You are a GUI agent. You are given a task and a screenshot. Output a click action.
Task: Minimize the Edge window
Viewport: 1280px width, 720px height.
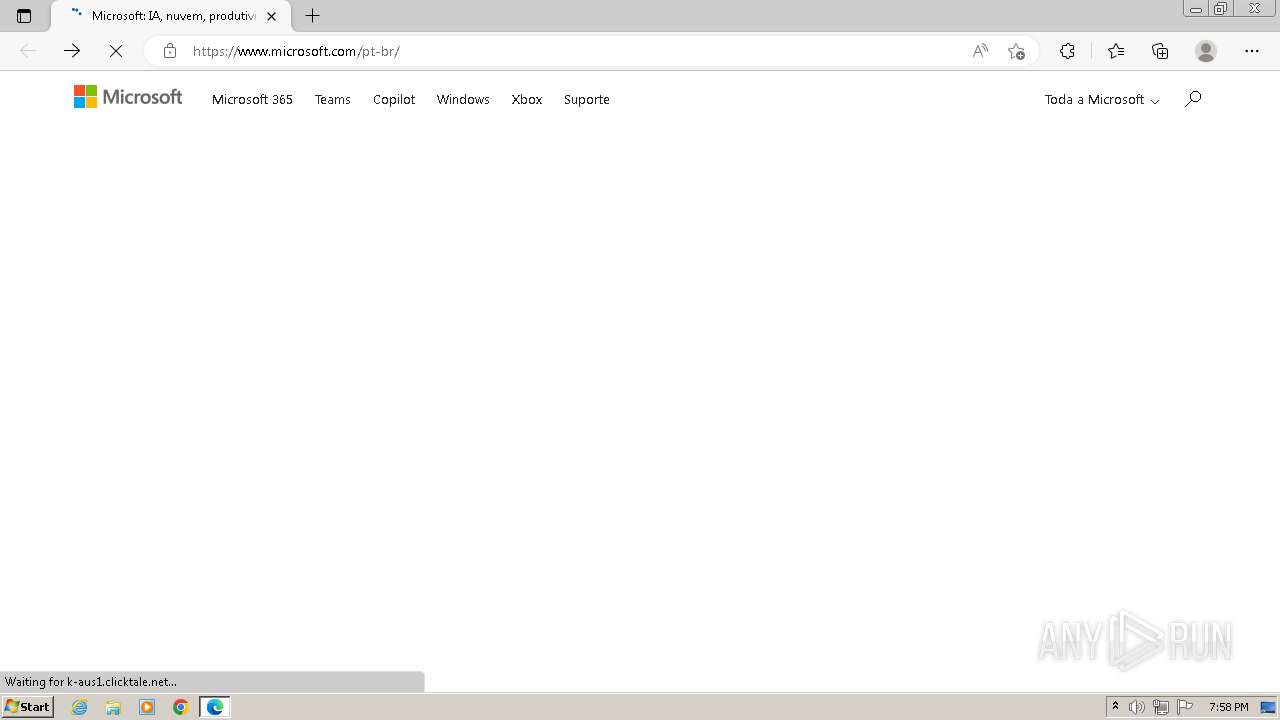[x=1195, y=9]
